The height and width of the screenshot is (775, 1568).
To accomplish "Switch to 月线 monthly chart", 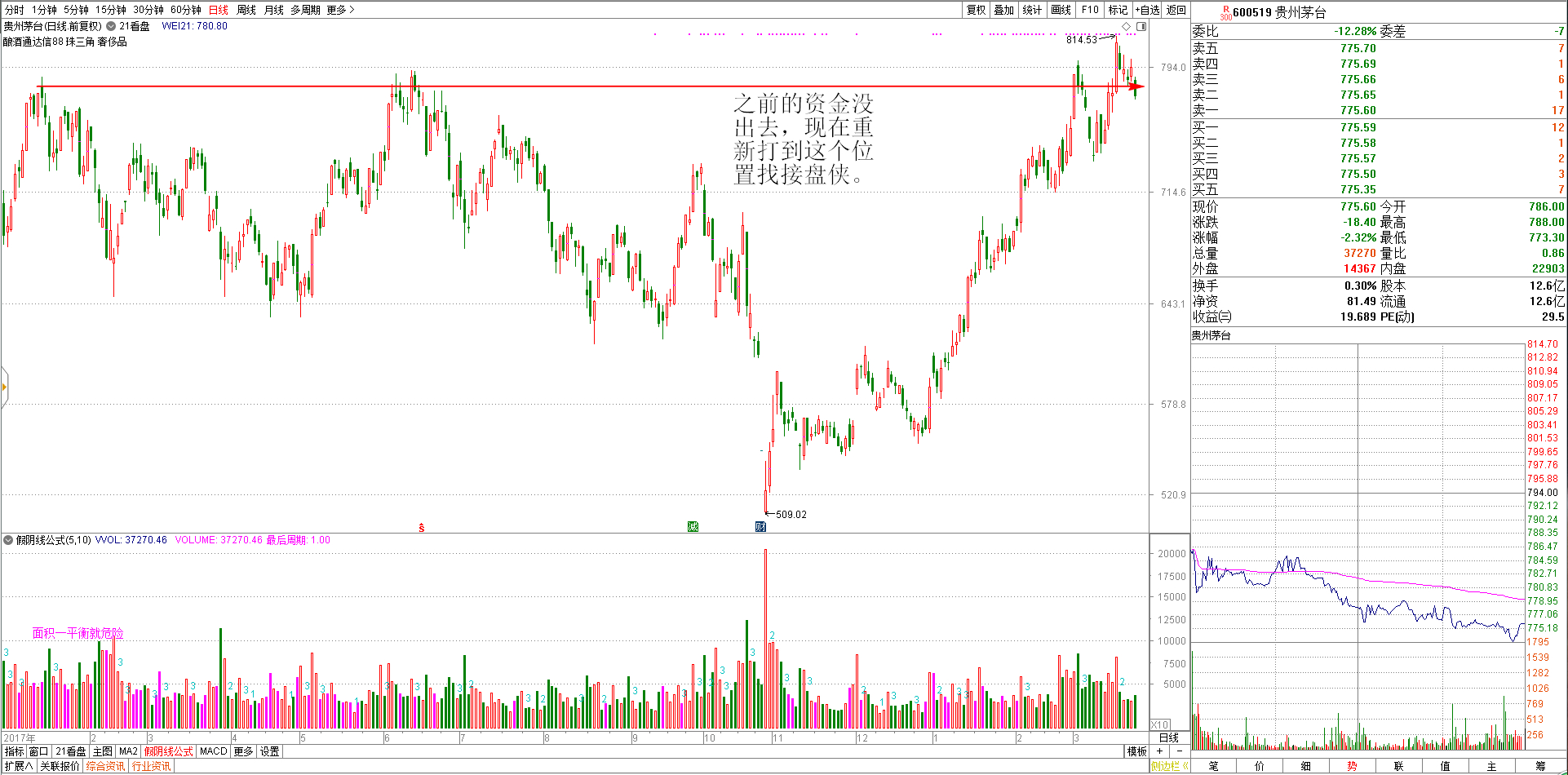I will click(x=274, y=10).
